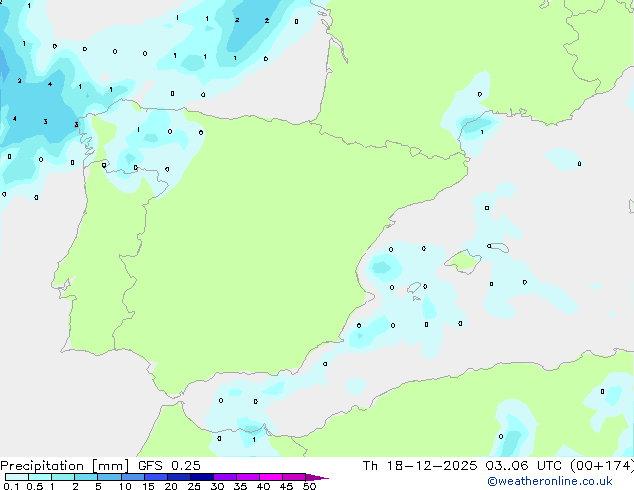Pick the legend swatch between 10 and 15
The width and height of the screenshot is (634, 490).
[132, 477]
